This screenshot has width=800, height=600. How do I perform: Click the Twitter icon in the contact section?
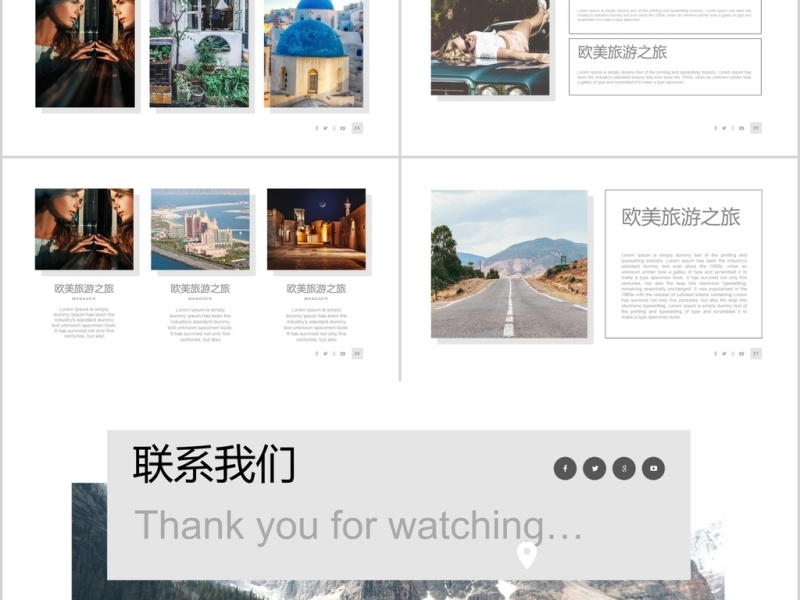pos(595,468)
